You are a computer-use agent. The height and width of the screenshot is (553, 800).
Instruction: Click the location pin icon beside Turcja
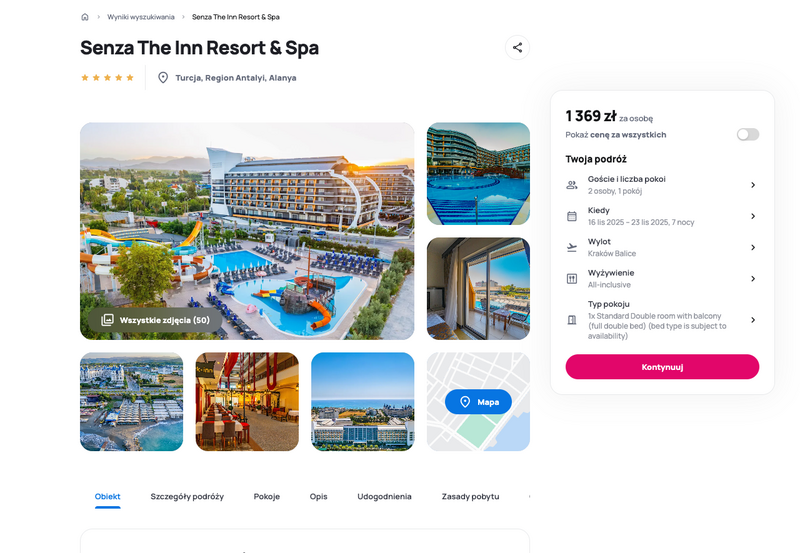click(x=163, y=78)
